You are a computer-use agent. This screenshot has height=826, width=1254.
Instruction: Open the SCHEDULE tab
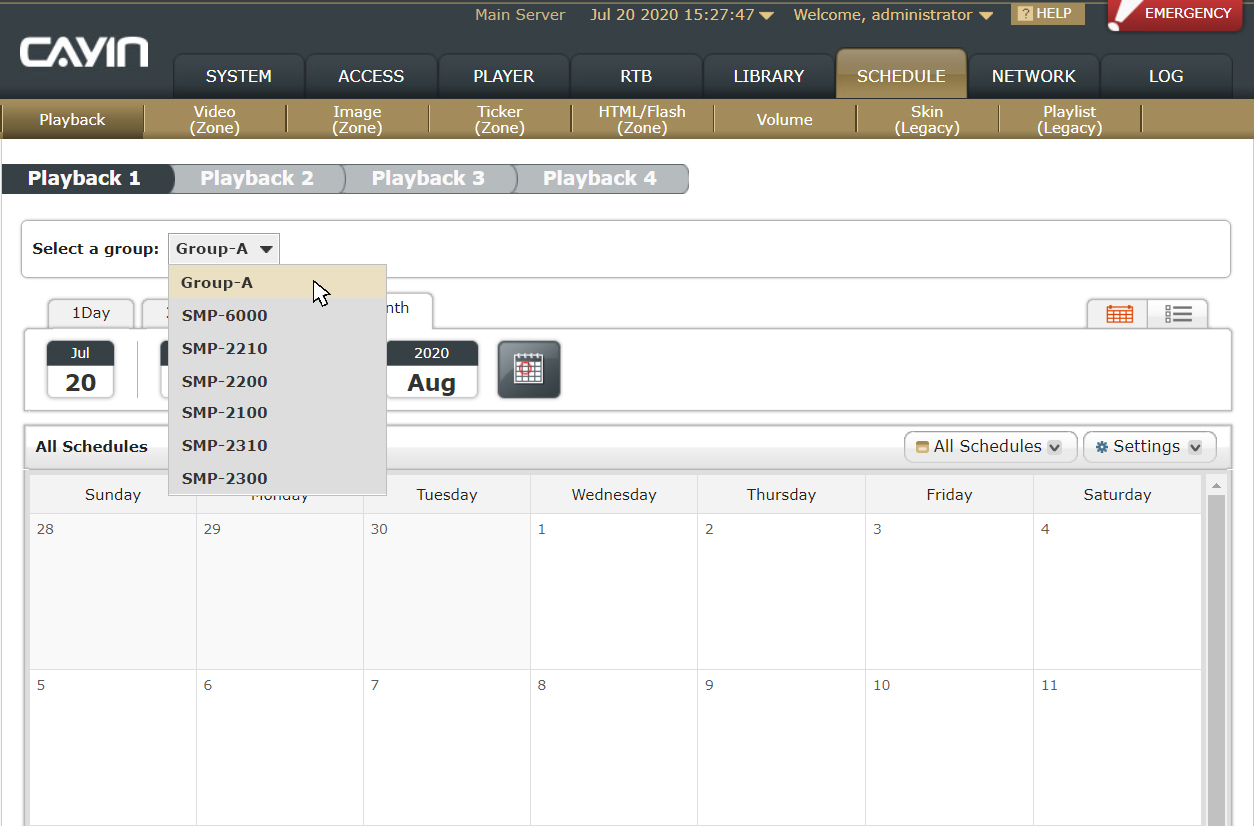point(901,76)
